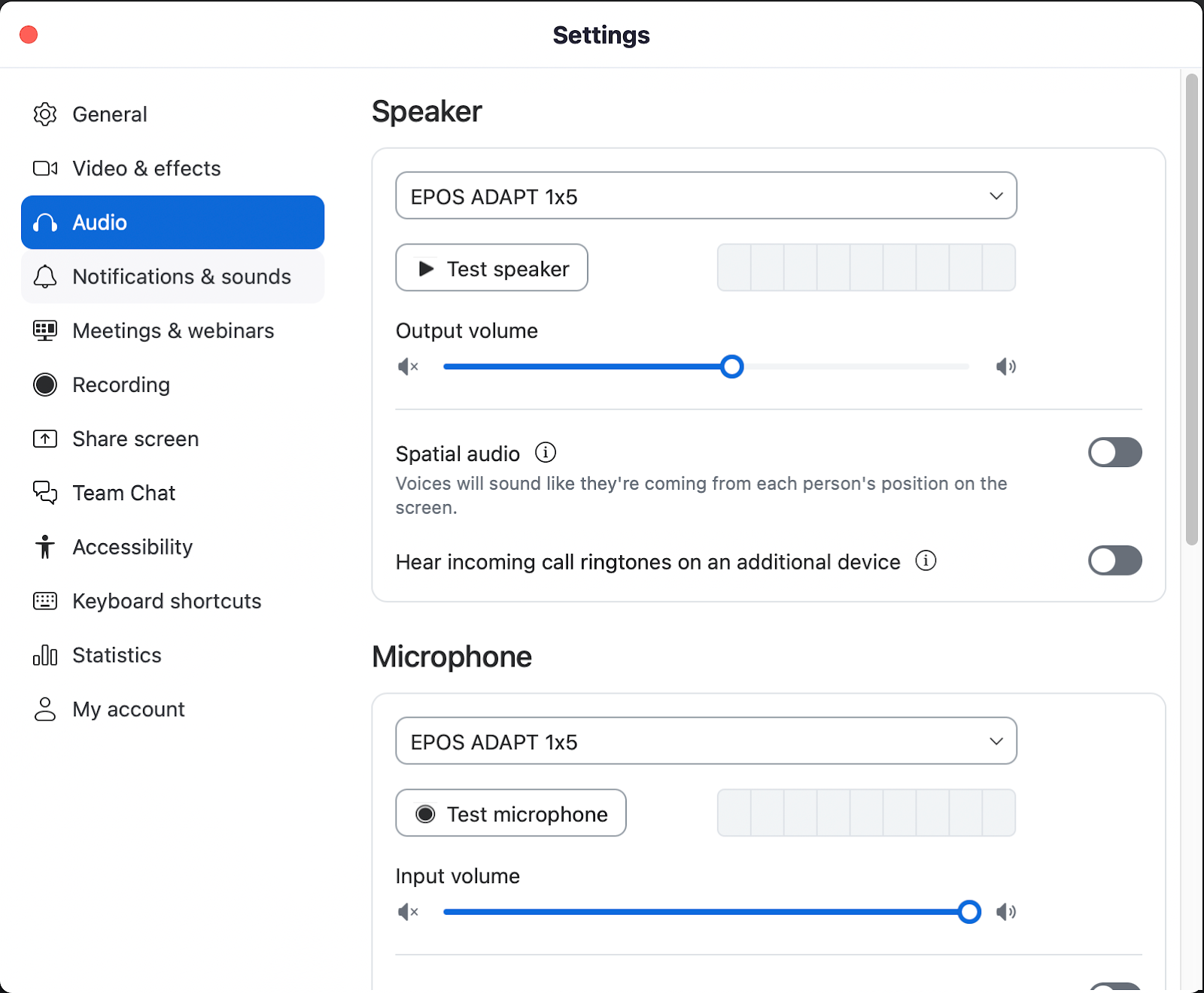Open General settings via the gear icon

tap(45, 114)
